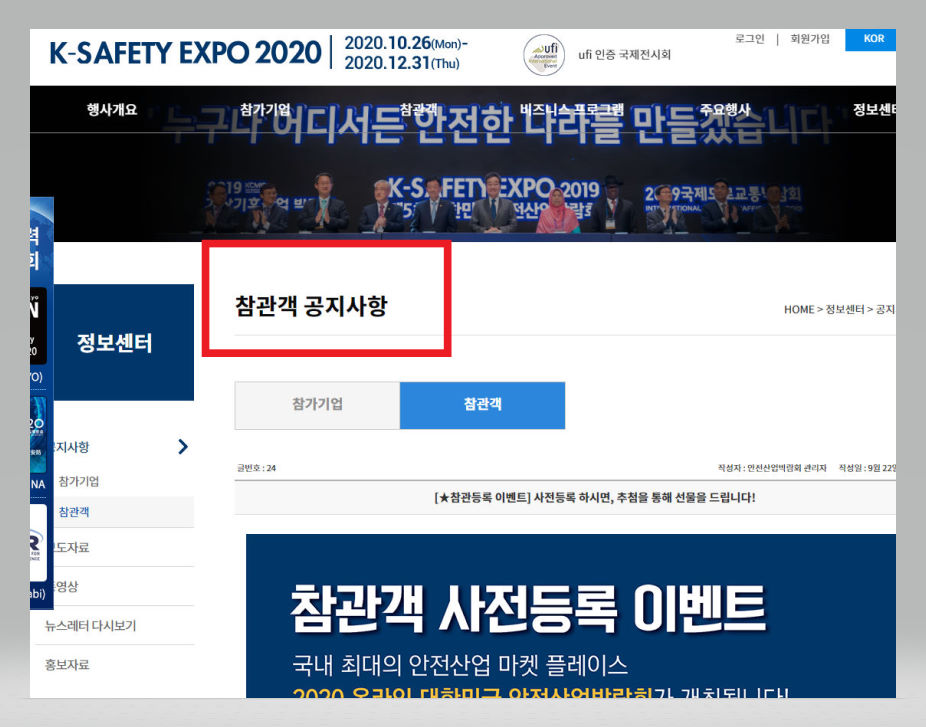Click HOME in the breadcrumb
926x727 pixels.
[799, 309]
